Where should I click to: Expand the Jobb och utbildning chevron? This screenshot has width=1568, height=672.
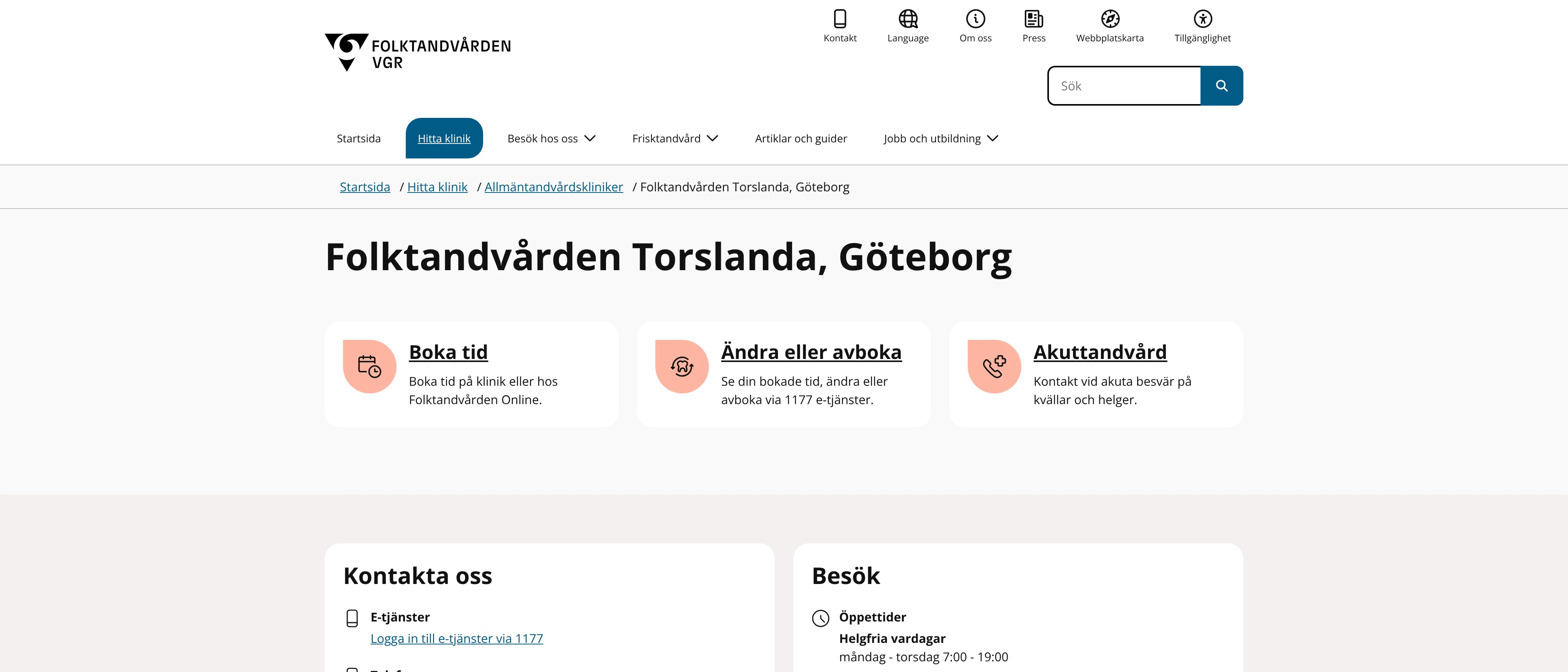pyautogui.click(x=993, y=138)
